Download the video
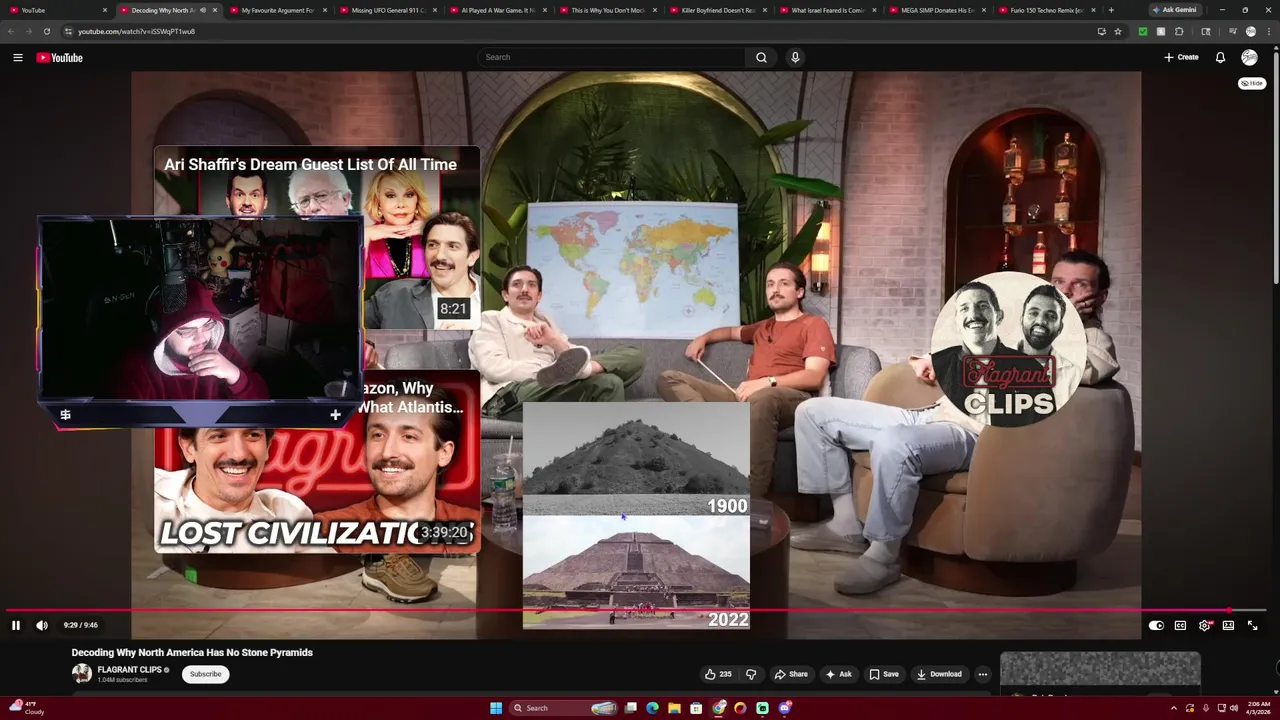 [939, 674]
